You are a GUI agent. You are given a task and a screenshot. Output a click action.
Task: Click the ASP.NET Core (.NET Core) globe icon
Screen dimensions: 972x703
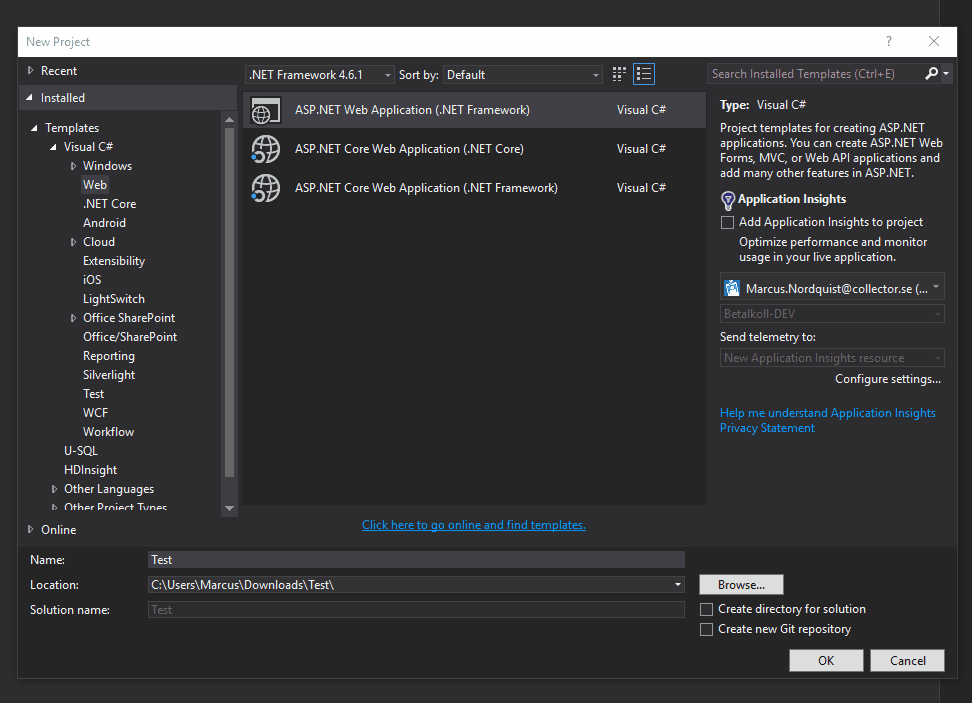265,148
